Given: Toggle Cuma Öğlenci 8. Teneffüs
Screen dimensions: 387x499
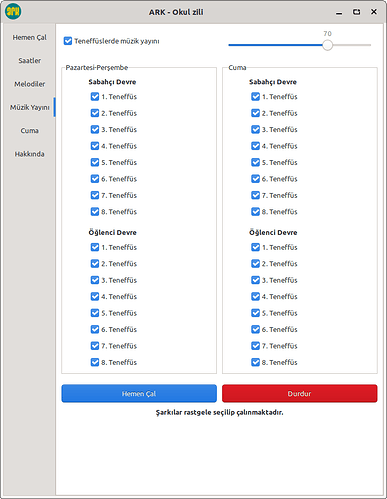Looking at the screenshot, I should tap(256, 362).
